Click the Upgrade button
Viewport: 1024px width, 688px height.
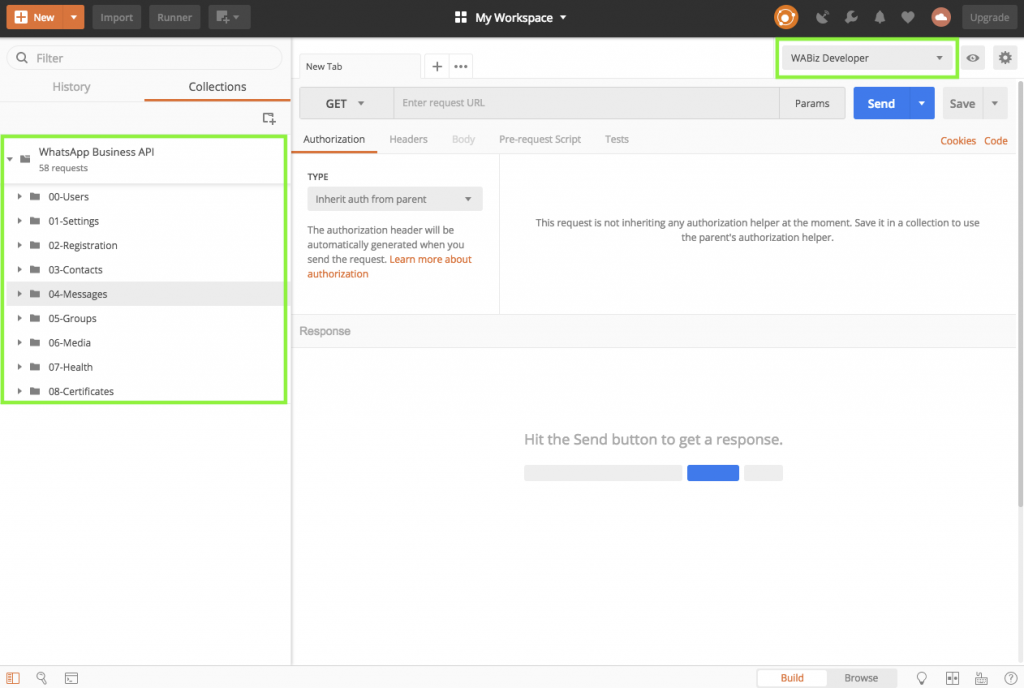989,17
